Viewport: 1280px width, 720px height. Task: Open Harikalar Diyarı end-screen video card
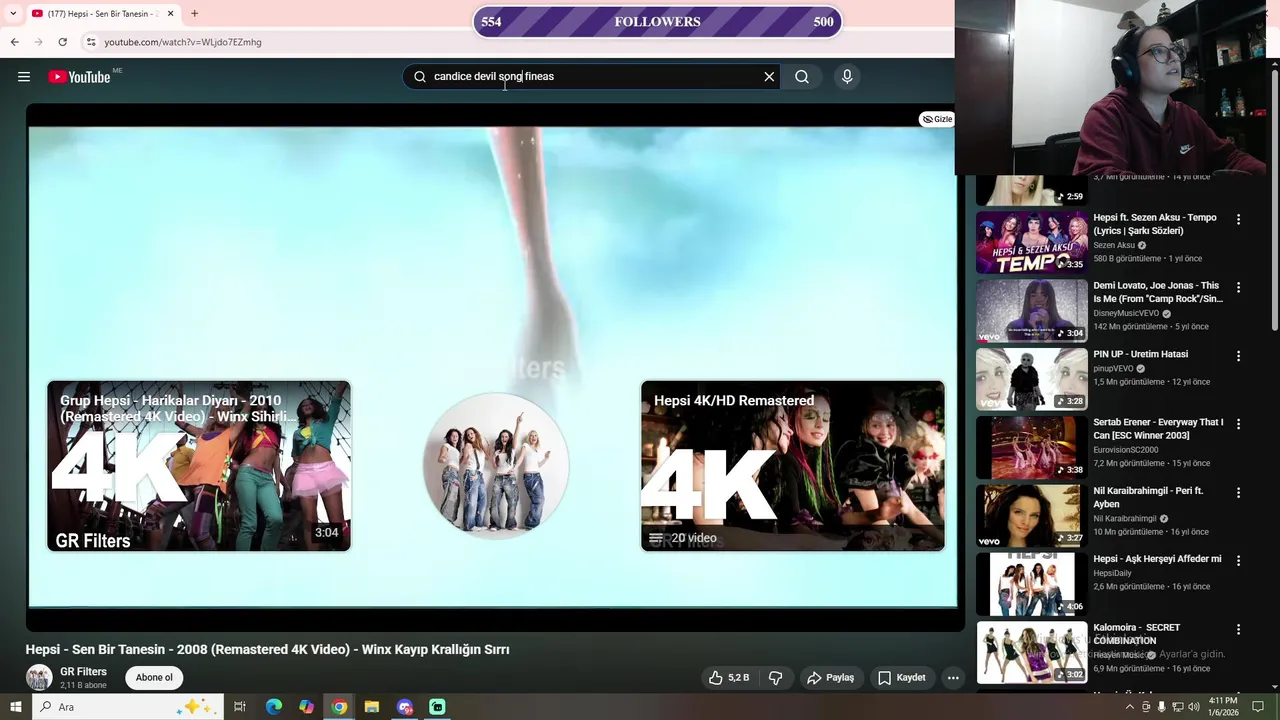tap(199, 466)
